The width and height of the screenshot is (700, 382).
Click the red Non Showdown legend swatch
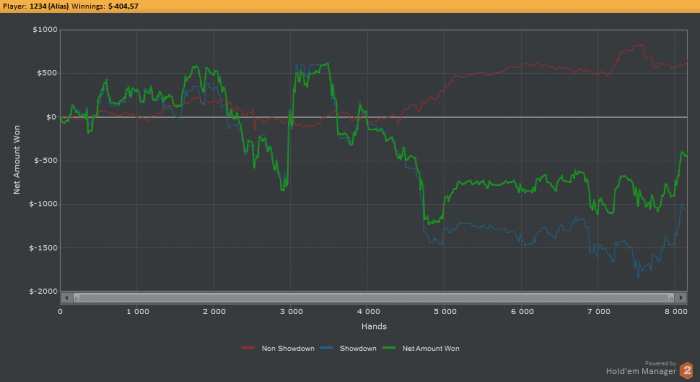click(x=248, y=348)
